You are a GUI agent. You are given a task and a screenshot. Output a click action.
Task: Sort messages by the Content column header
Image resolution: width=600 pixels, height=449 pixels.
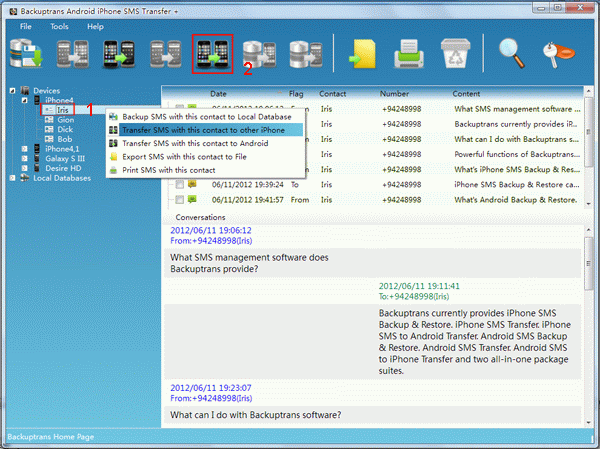point(466,94)
